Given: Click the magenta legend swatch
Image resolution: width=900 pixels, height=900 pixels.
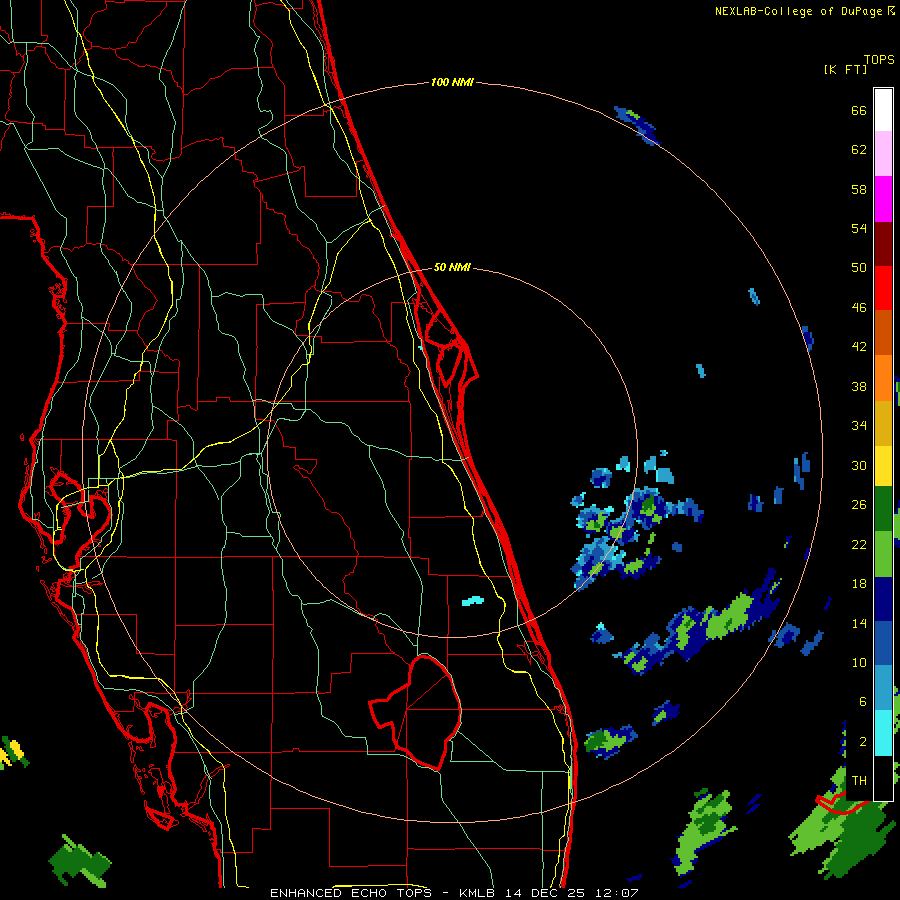Looking at the screenshot, I should (x=883, y=199).
